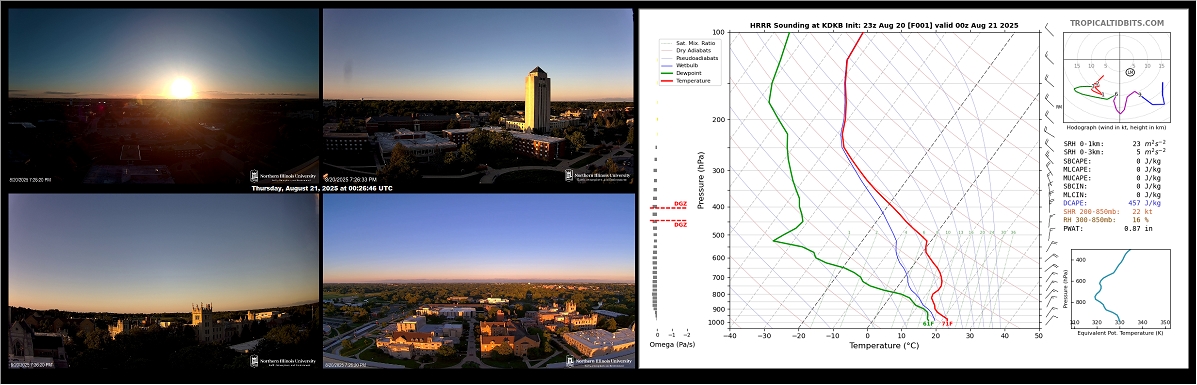Viewport: 1197px width, 385px height.
Task: Click the Wetbulb legend entry
Action: coord(681,65)
